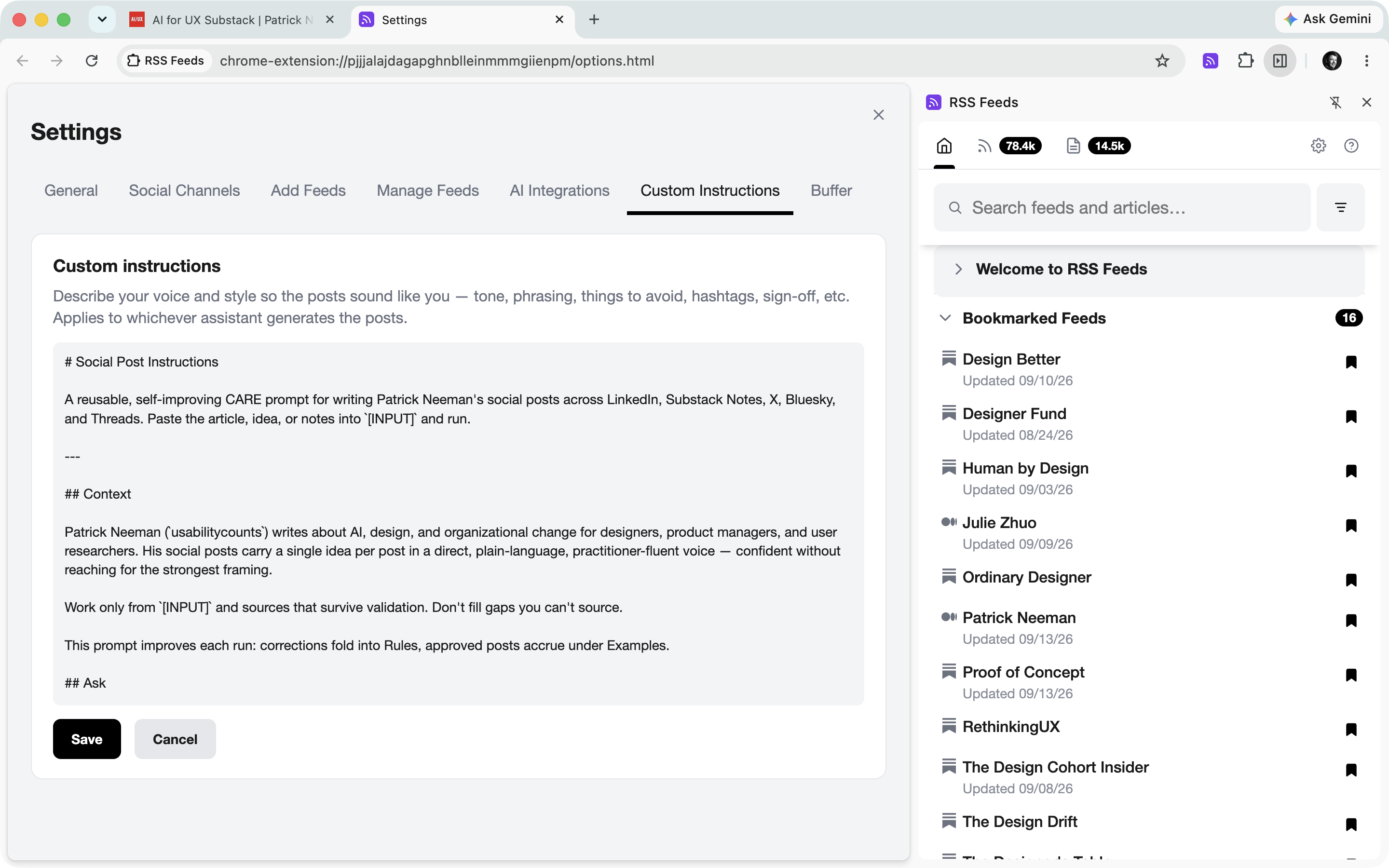
Task: Save the custom instructions
Action: (x=87, y=739)
